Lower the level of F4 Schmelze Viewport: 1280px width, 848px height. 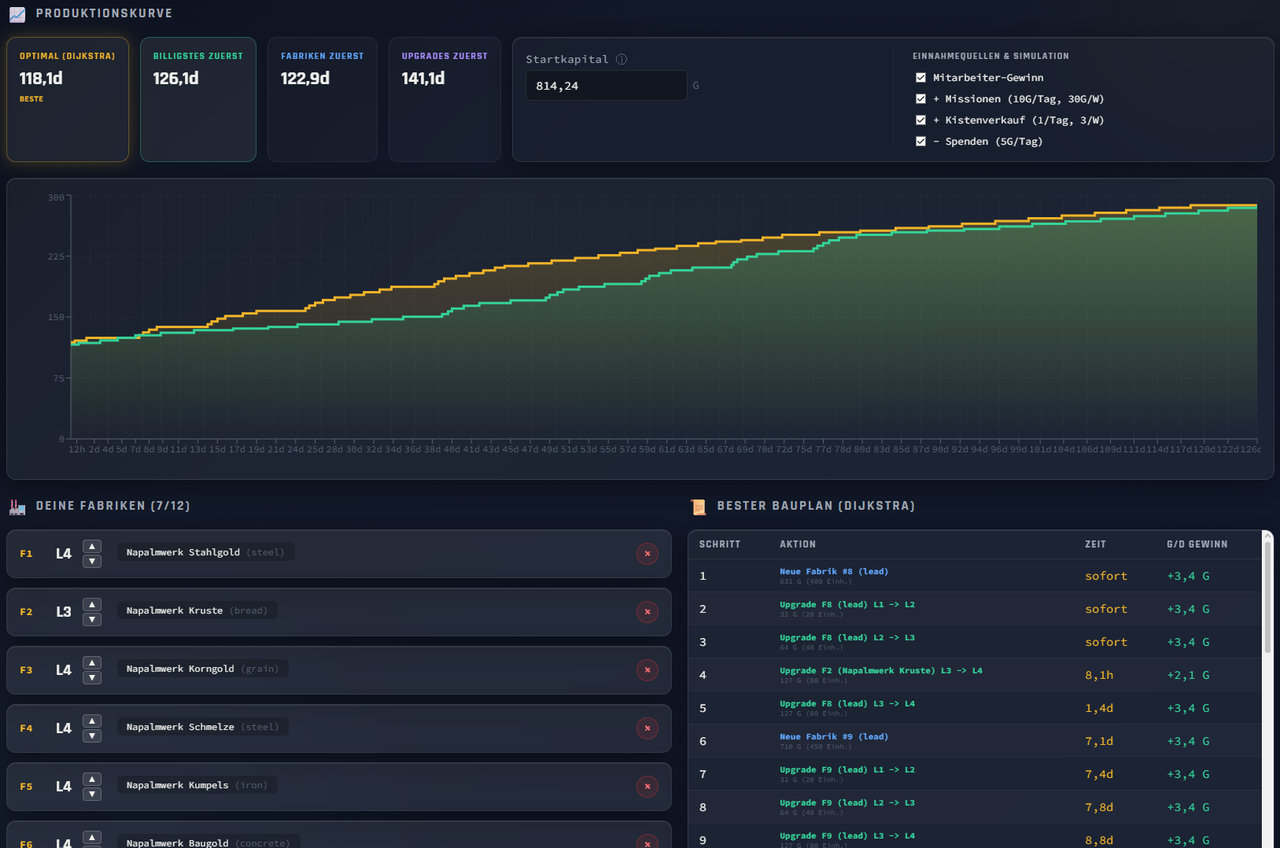tap(92, 736)
